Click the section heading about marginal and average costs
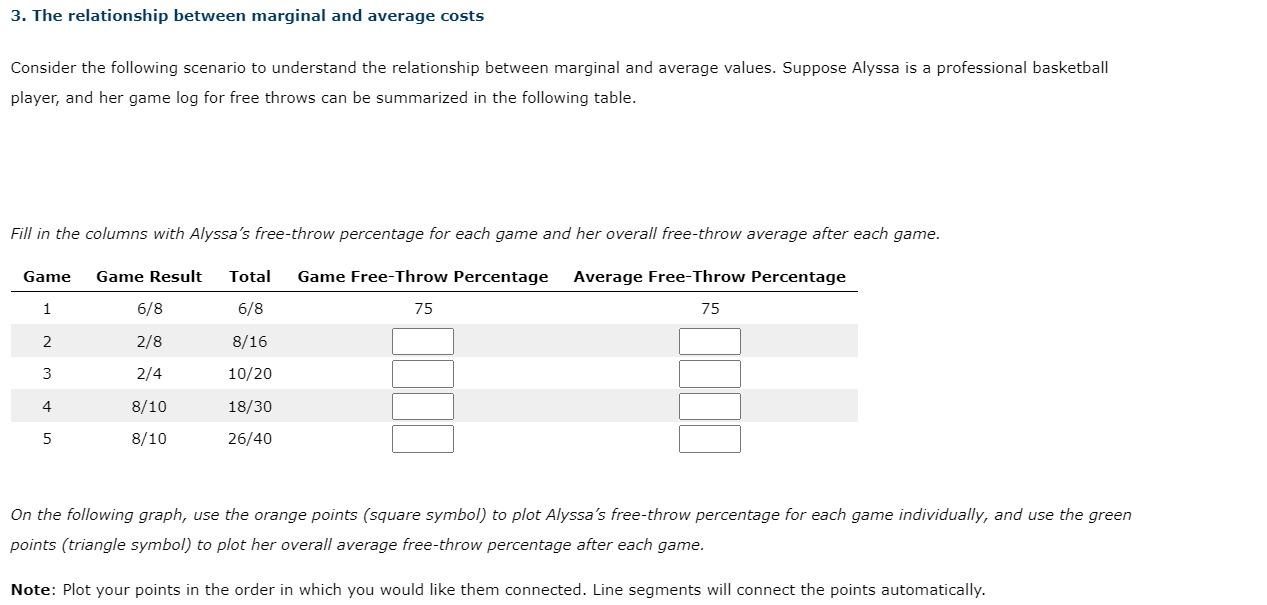1267x605 pixels. [246, 15]
